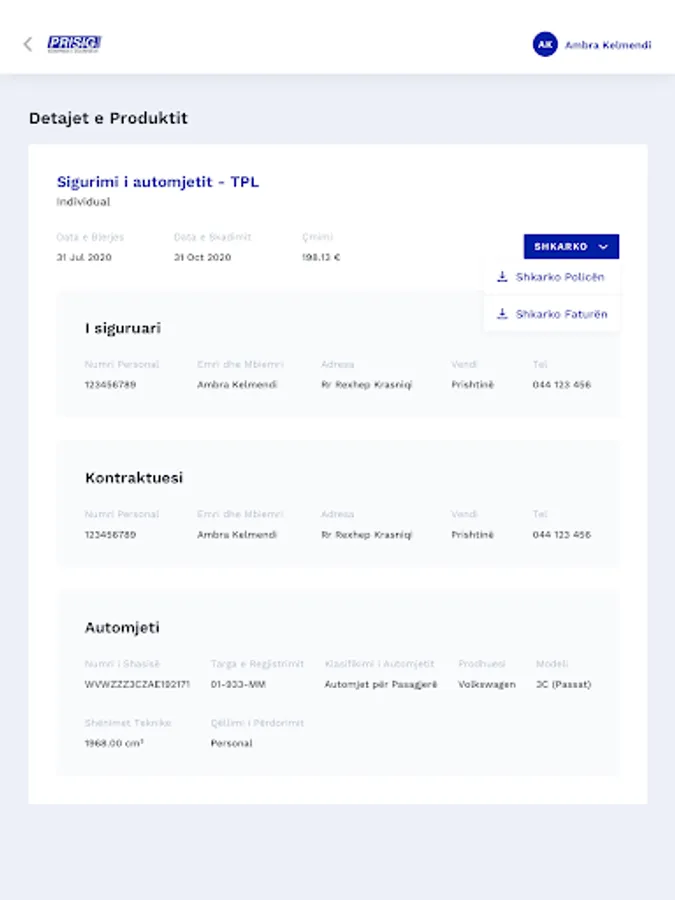This screenshot has height=900, width=675.
Task: Click registration plate value 01-333-MM
Action: 238,685
